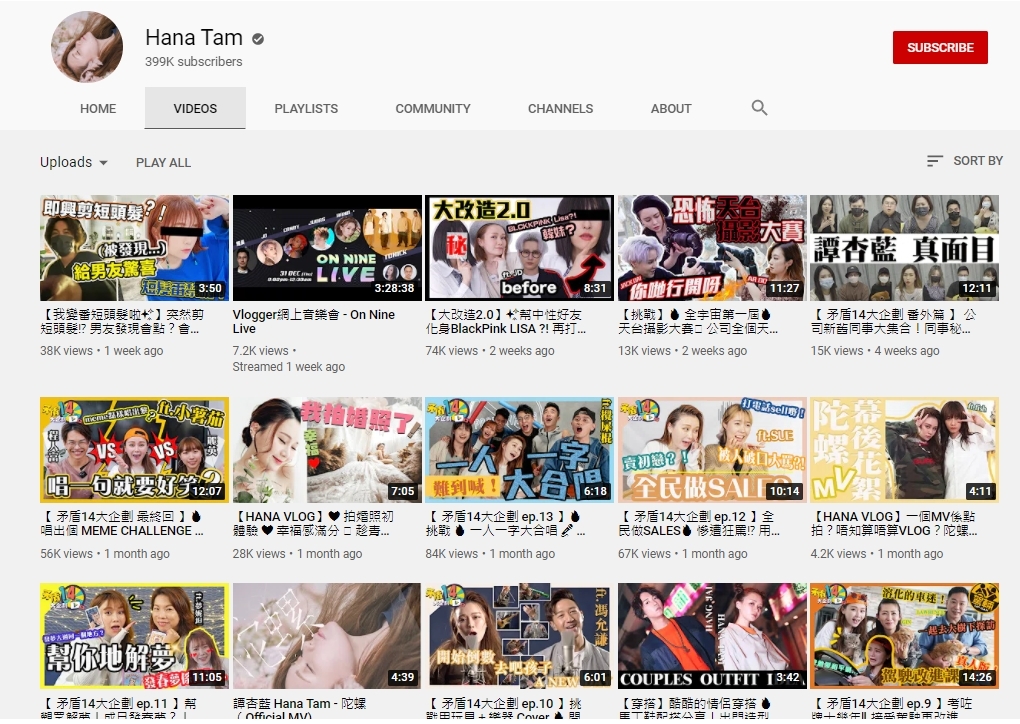Open the Playlists tab
This screenshot has width=1020, height=724.
point(306,108)
